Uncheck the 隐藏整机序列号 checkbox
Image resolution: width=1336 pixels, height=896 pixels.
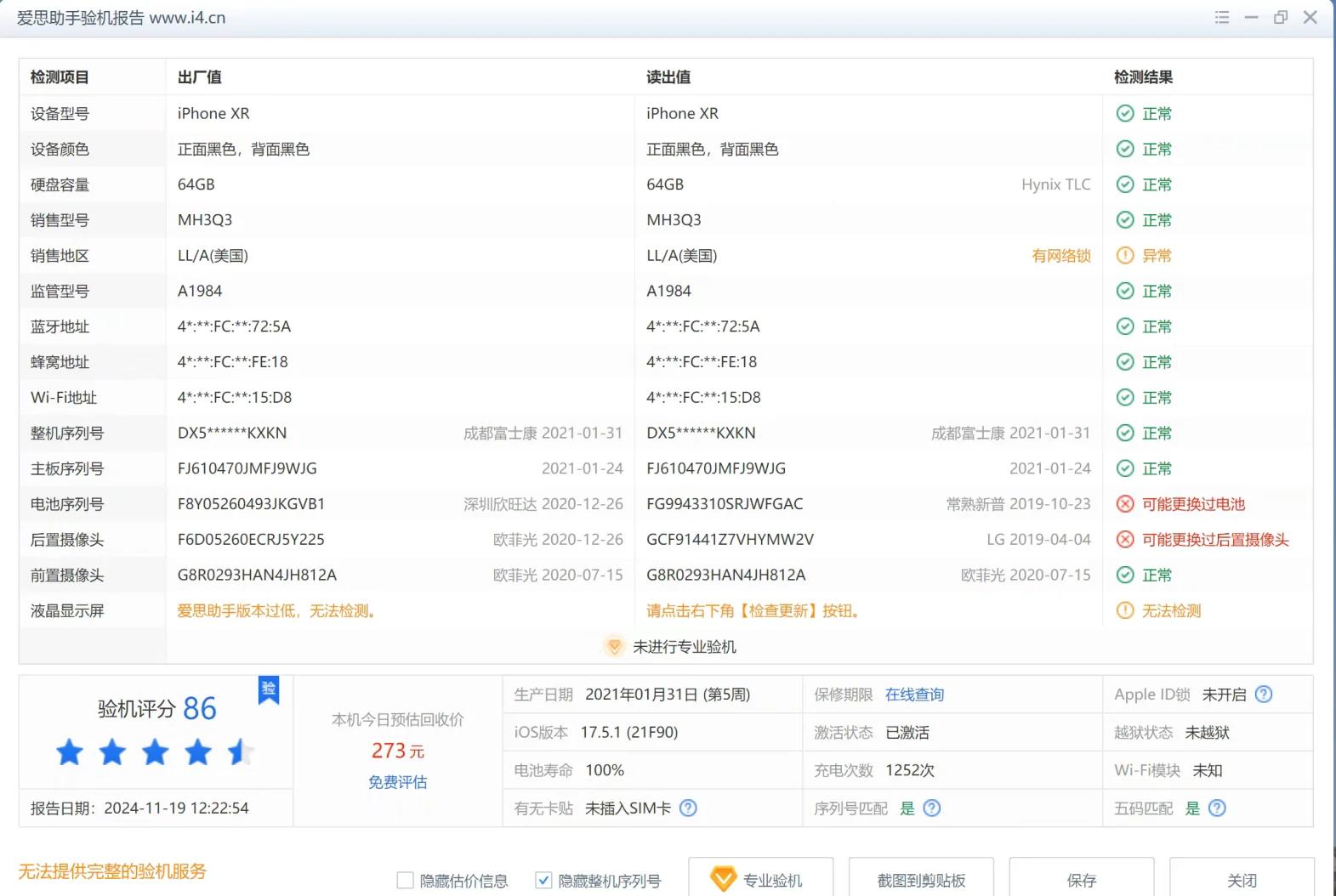(543, 881)
